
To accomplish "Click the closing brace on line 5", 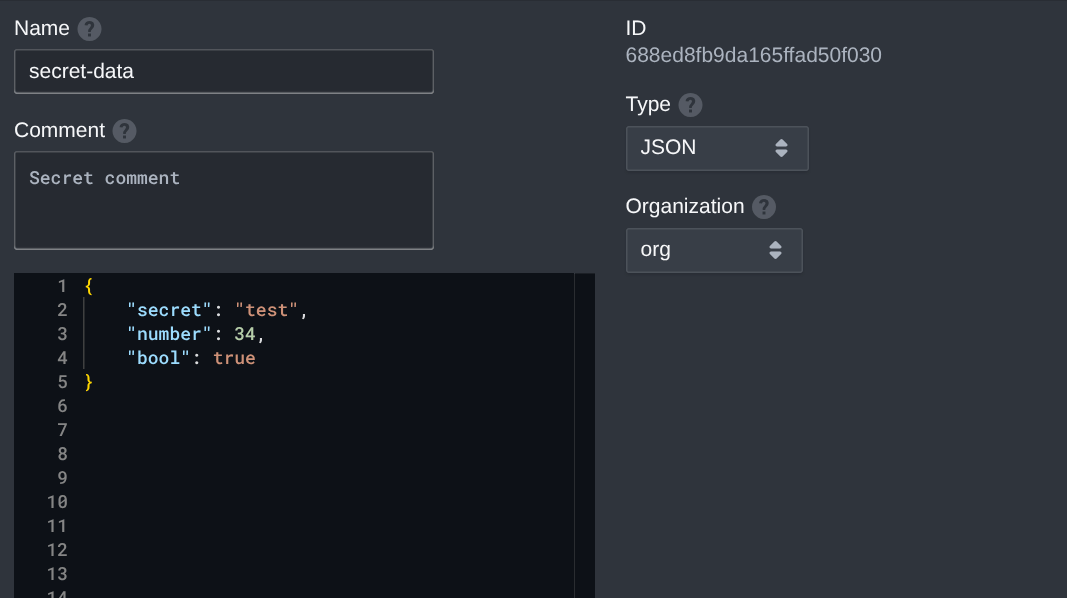I will pos(89,382).
